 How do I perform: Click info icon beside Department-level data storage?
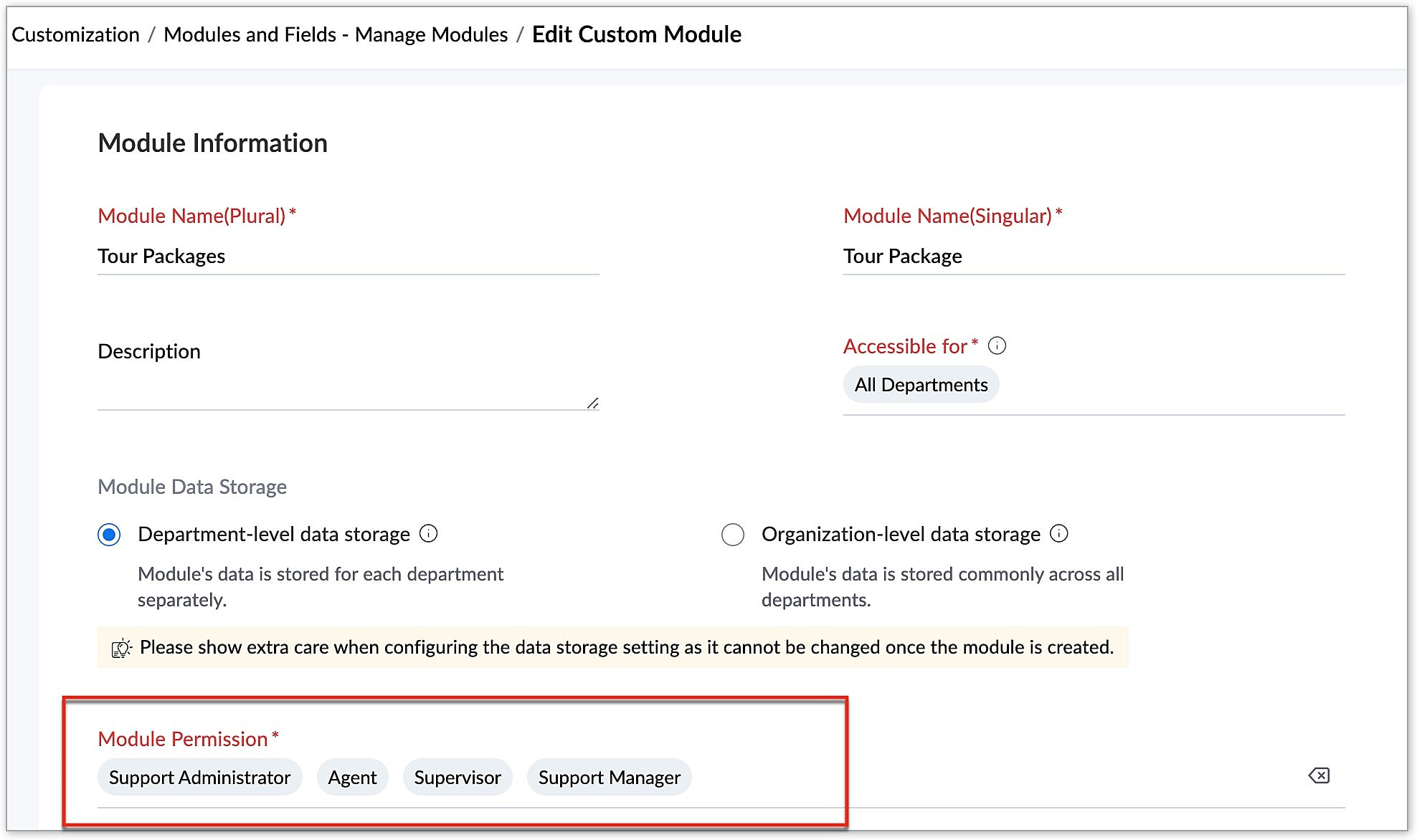point(428,534)
